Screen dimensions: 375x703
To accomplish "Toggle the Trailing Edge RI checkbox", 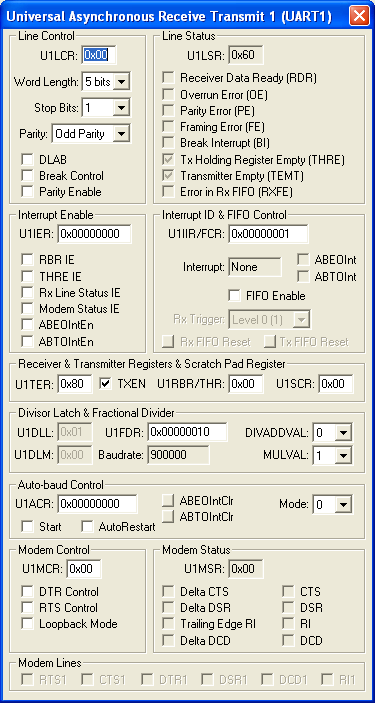I will tap(169, 624).
